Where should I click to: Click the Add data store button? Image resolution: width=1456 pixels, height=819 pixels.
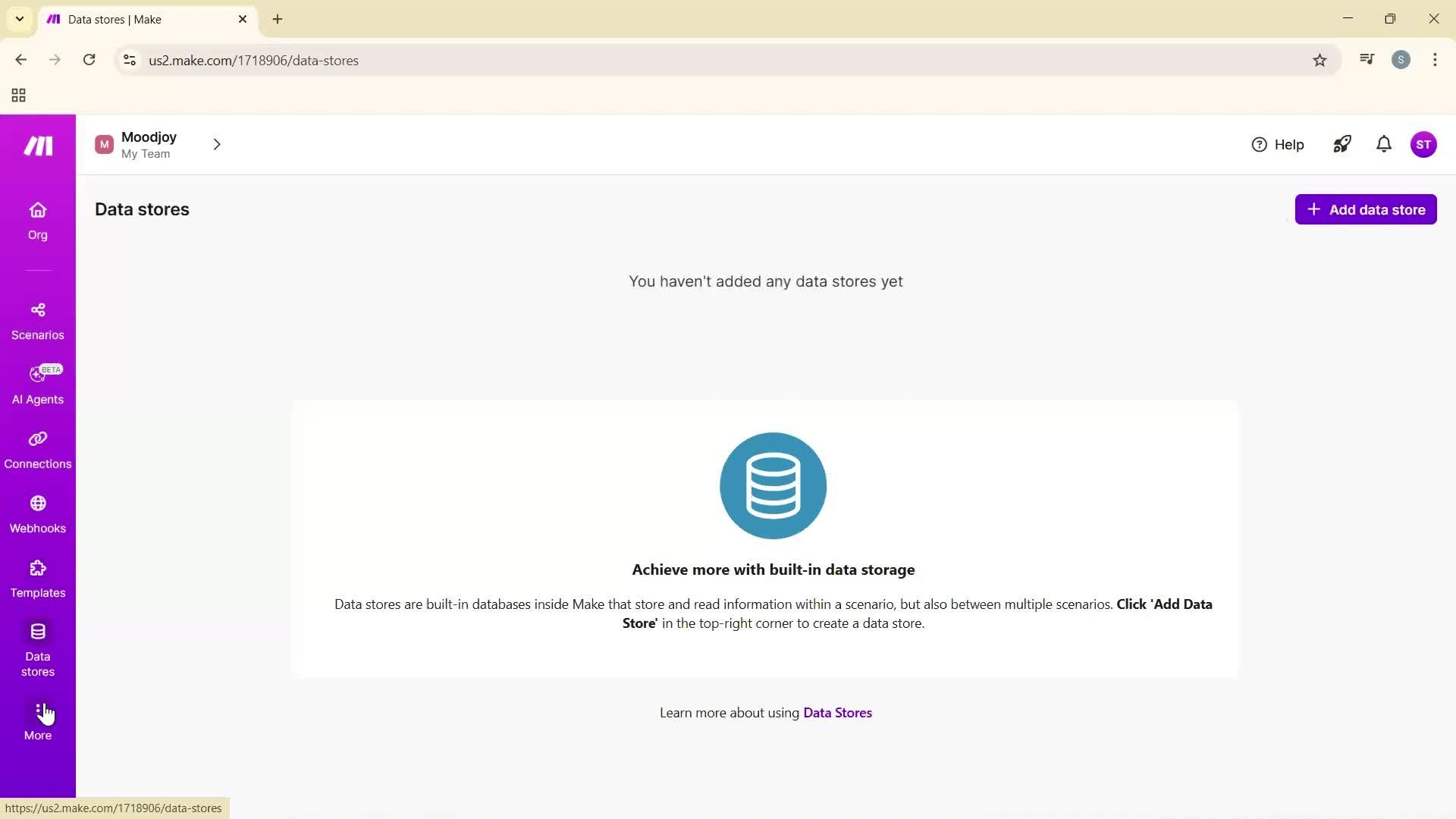click(x=1366, y=209)
